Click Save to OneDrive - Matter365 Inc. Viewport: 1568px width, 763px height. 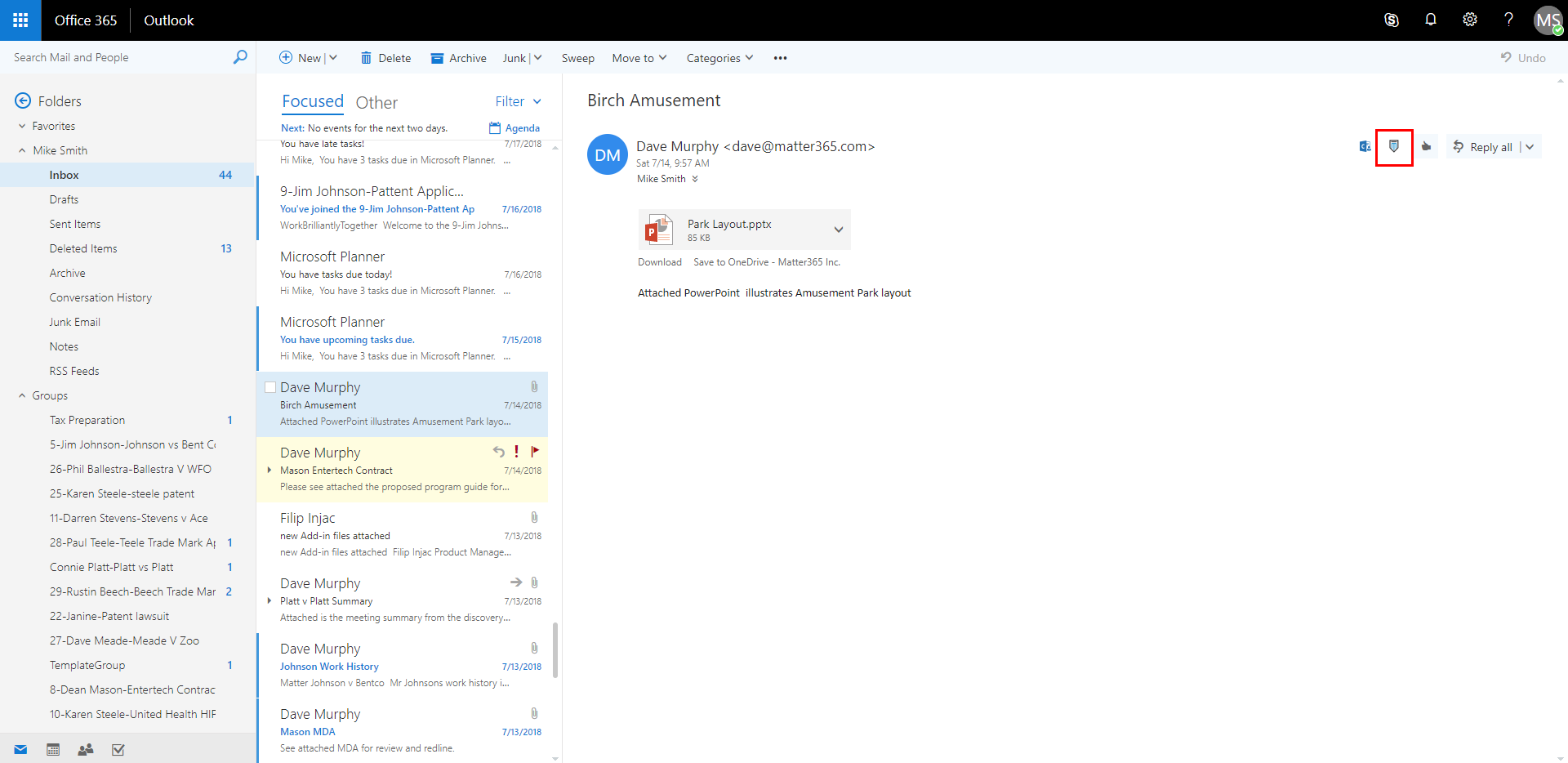click(767, 262)
